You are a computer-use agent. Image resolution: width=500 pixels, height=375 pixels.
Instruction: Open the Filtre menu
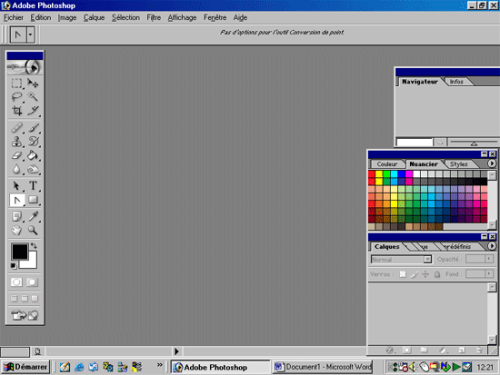154,18
